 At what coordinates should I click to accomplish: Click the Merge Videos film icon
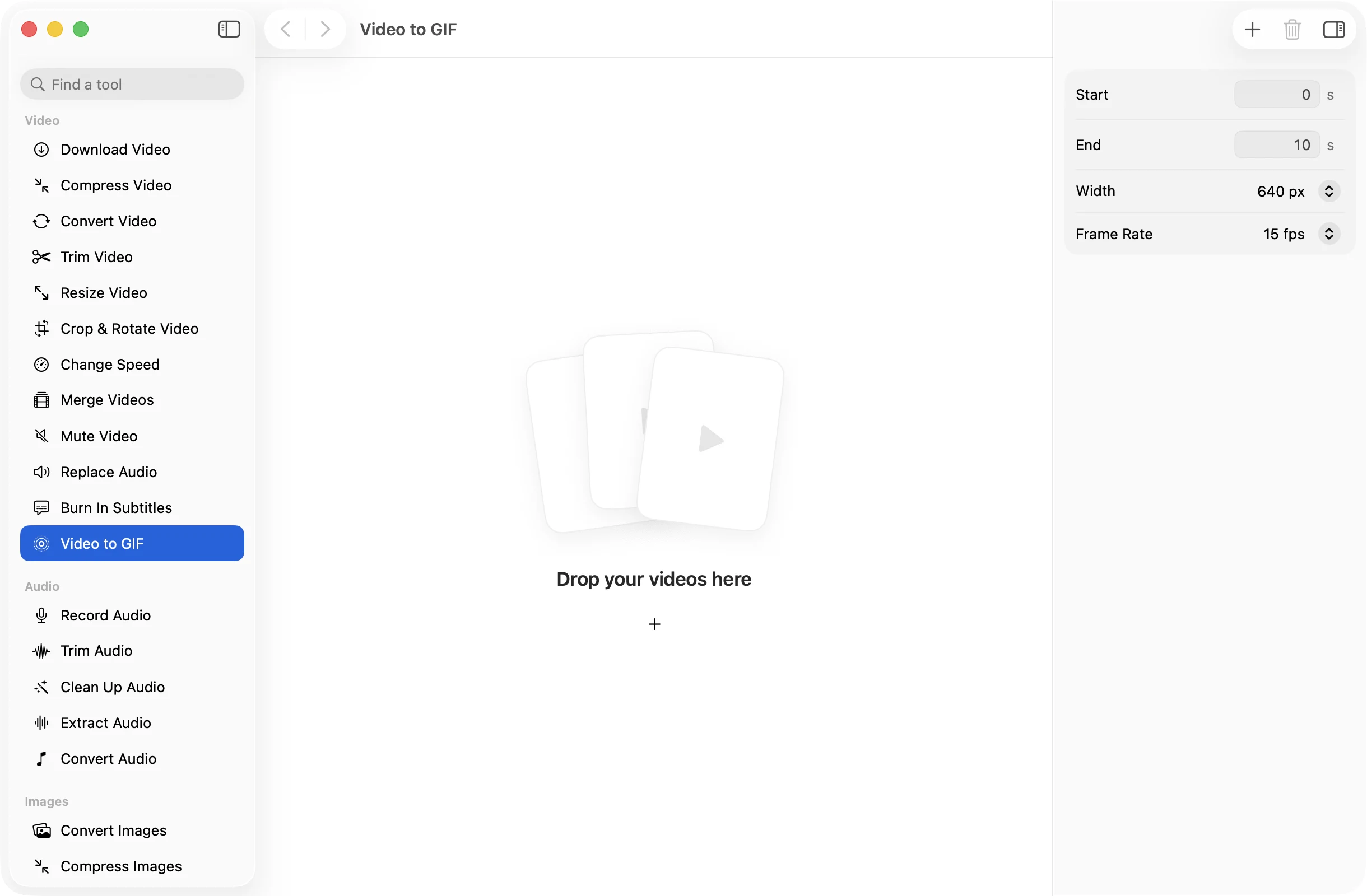(41, 399)
